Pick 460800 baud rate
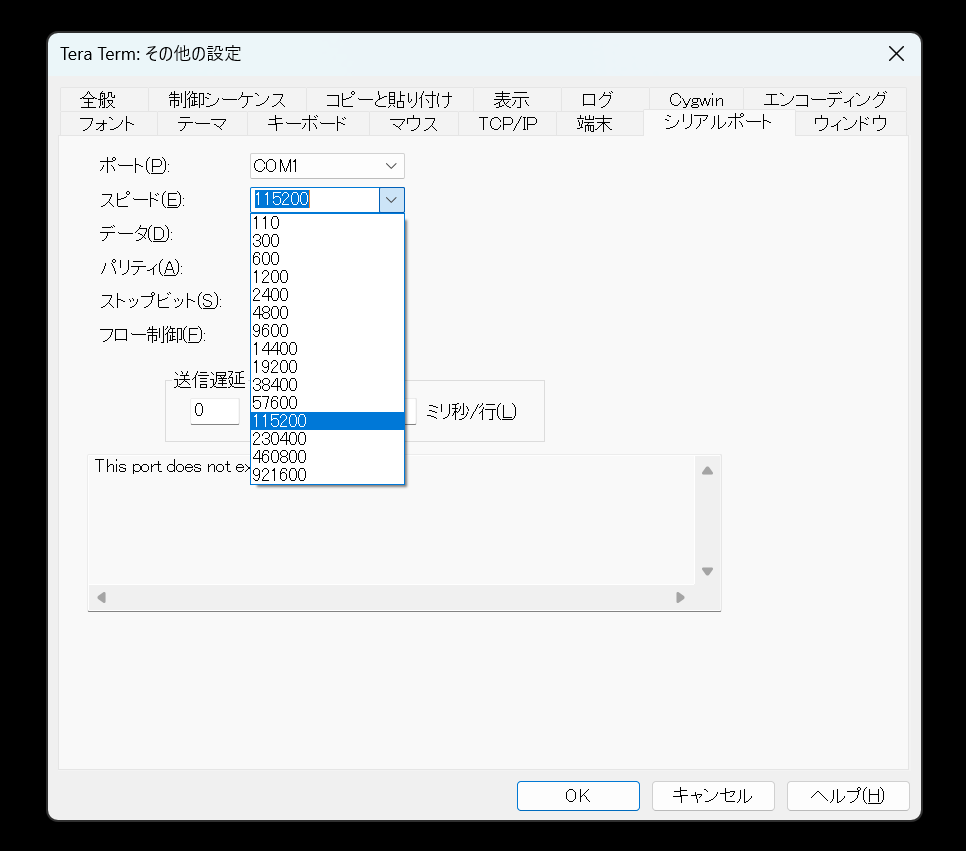This screenshot has height=851, width=966. coord(327,457)
